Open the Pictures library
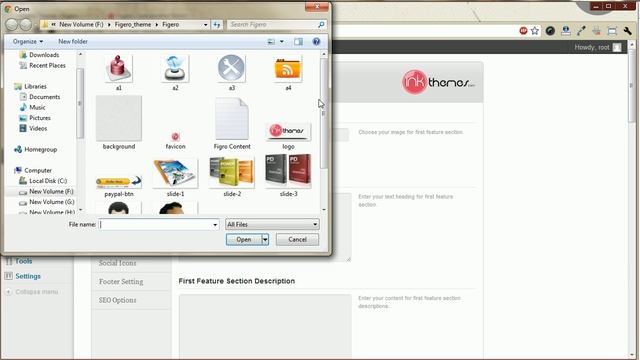This screenshot has height=360, width=640. [35, 118]
